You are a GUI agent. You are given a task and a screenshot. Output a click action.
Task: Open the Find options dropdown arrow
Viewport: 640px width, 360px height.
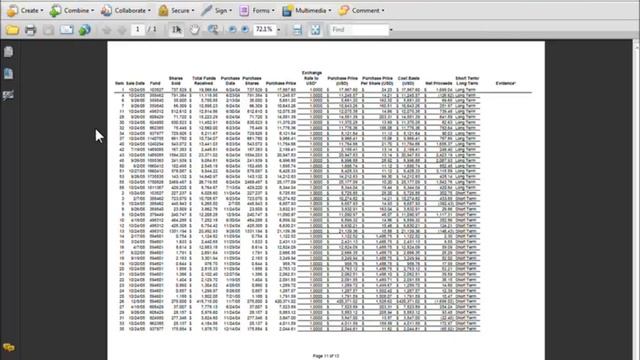click(391, 30)
